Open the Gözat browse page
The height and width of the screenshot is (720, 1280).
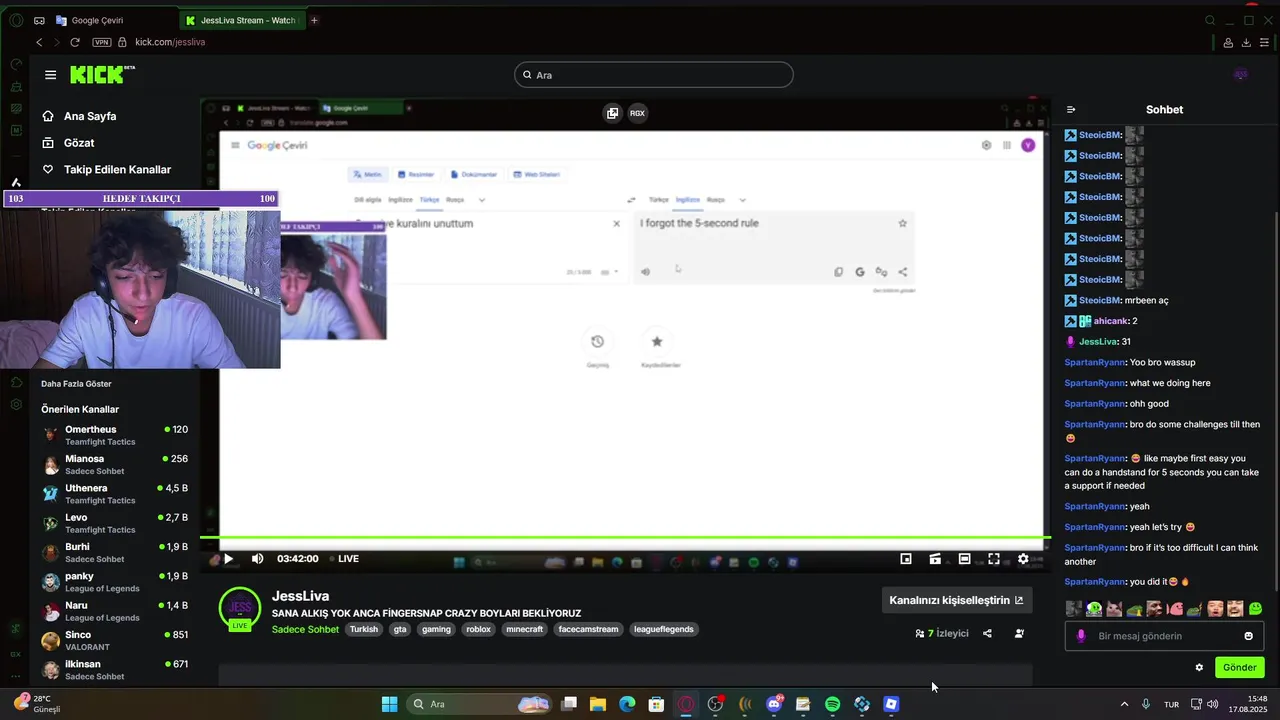point(68,143)
